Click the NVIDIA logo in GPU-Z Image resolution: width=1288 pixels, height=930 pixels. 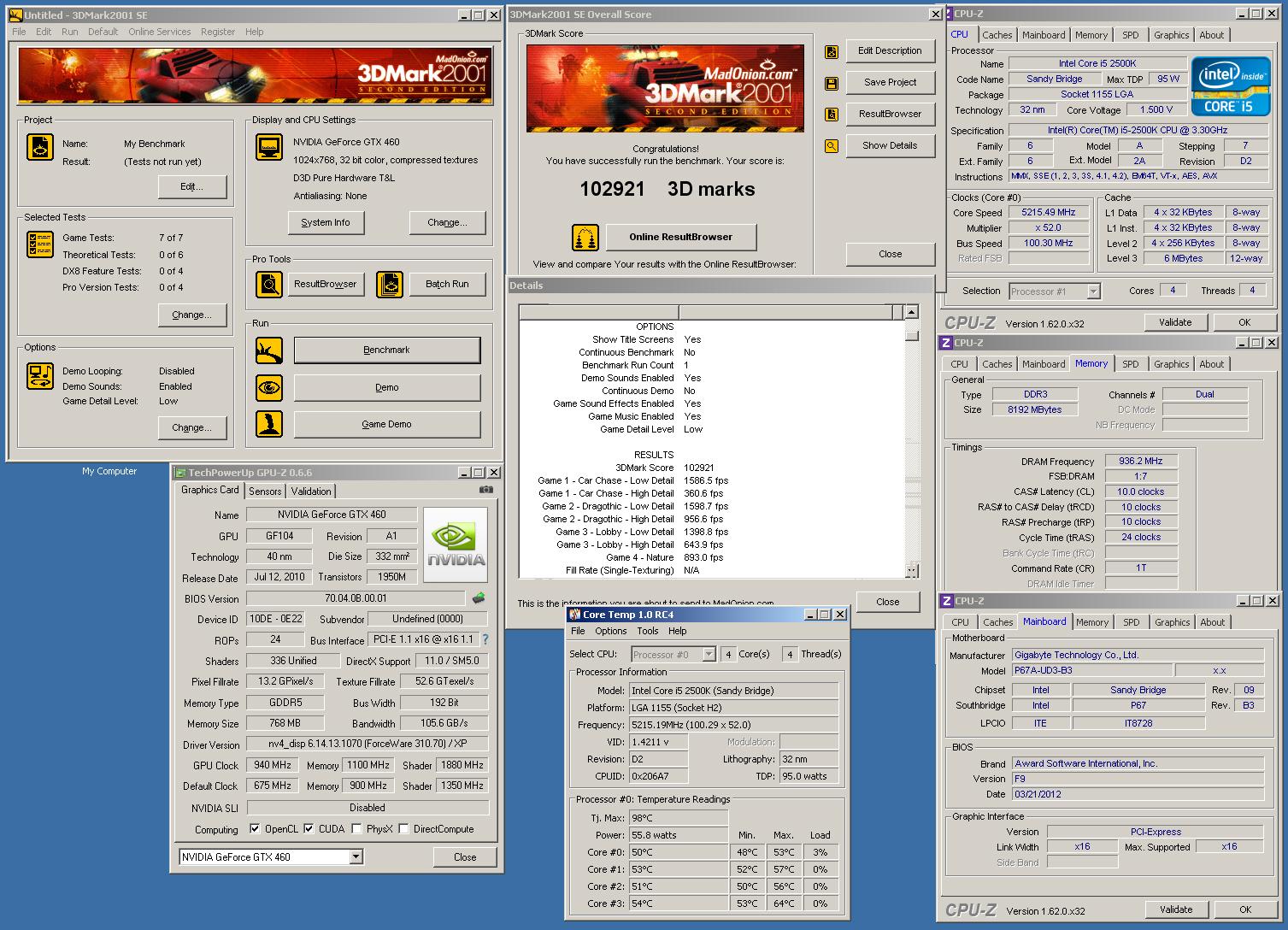[x=456, y=545]
